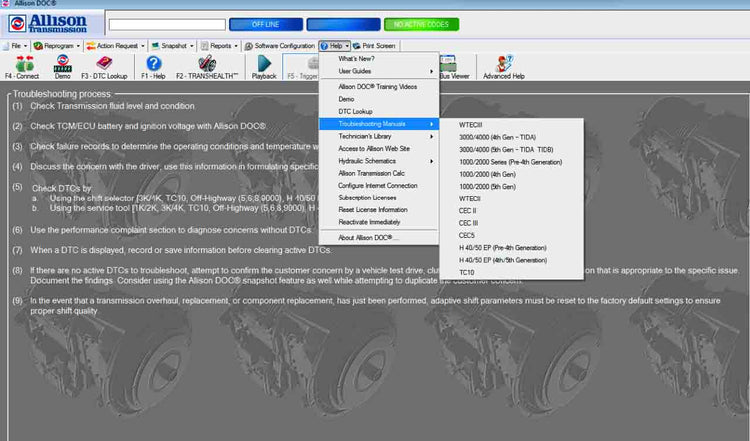
Task: Click the F1 - Help icon
Action: pyautogui.click(x=154, y=64)
